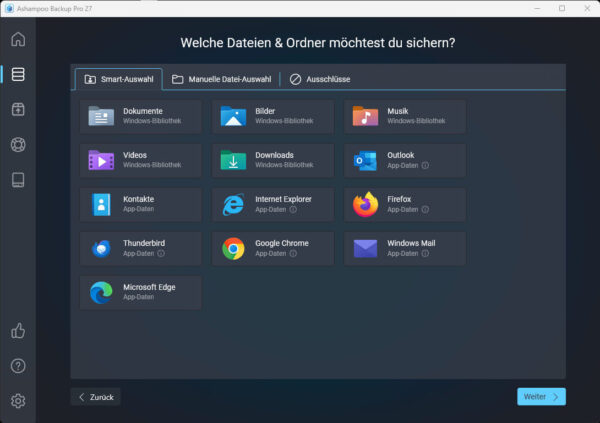
Task: Show info for Thunderbird App-Daten
Action: pyautogui.click(x=161, y=253)
